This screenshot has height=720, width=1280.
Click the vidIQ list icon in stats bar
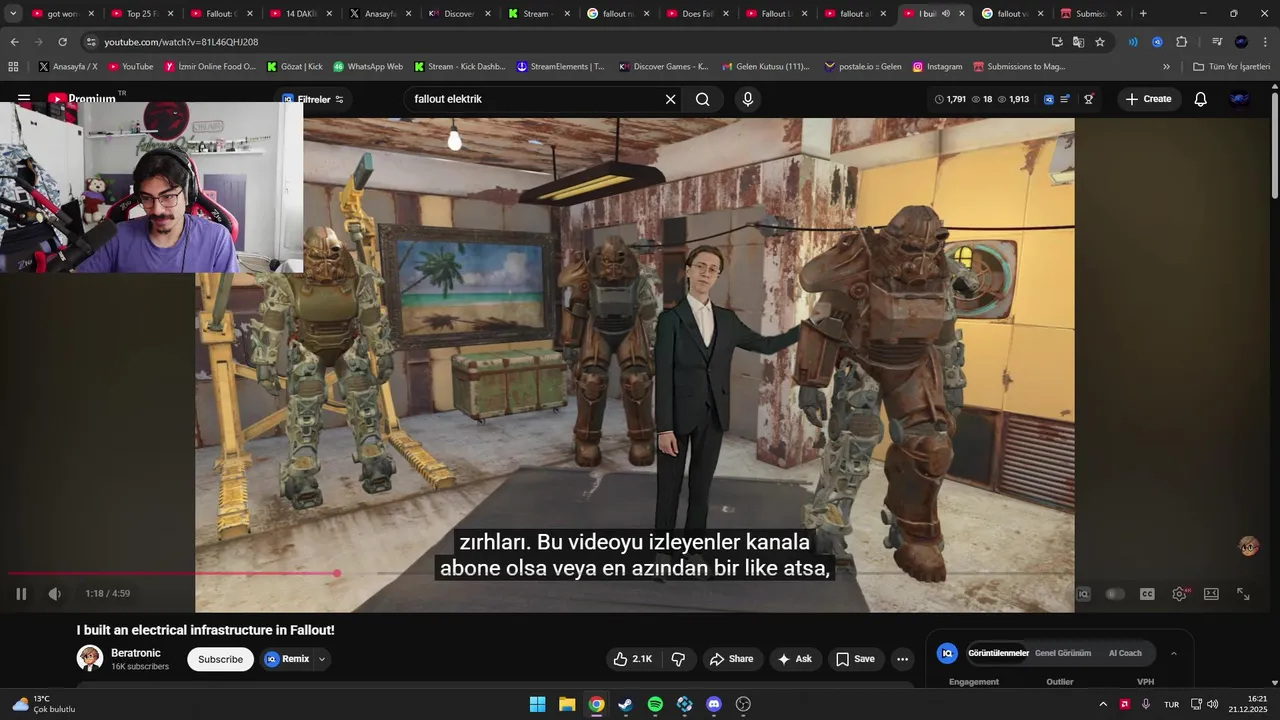(1065, 99)
